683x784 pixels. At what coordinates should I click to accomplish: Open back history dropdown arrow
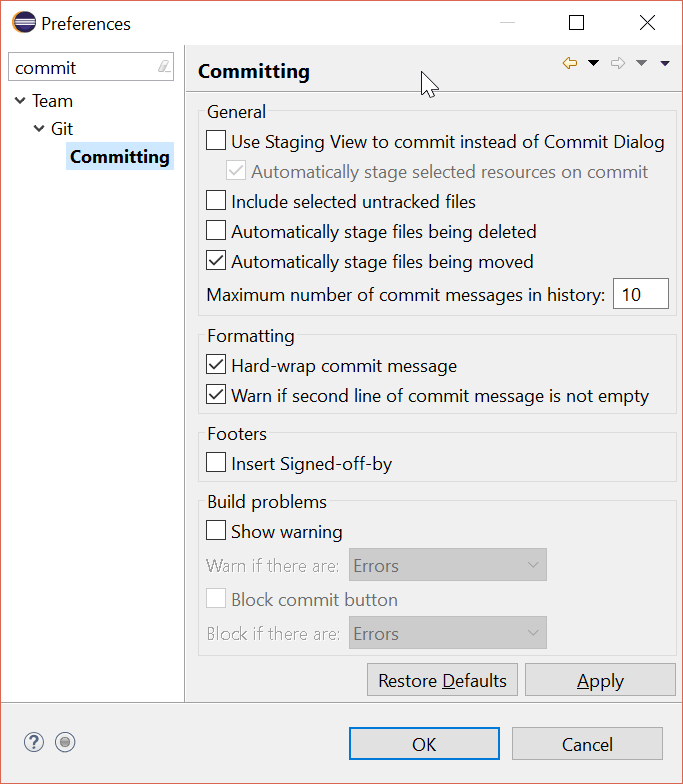[593, 63]
